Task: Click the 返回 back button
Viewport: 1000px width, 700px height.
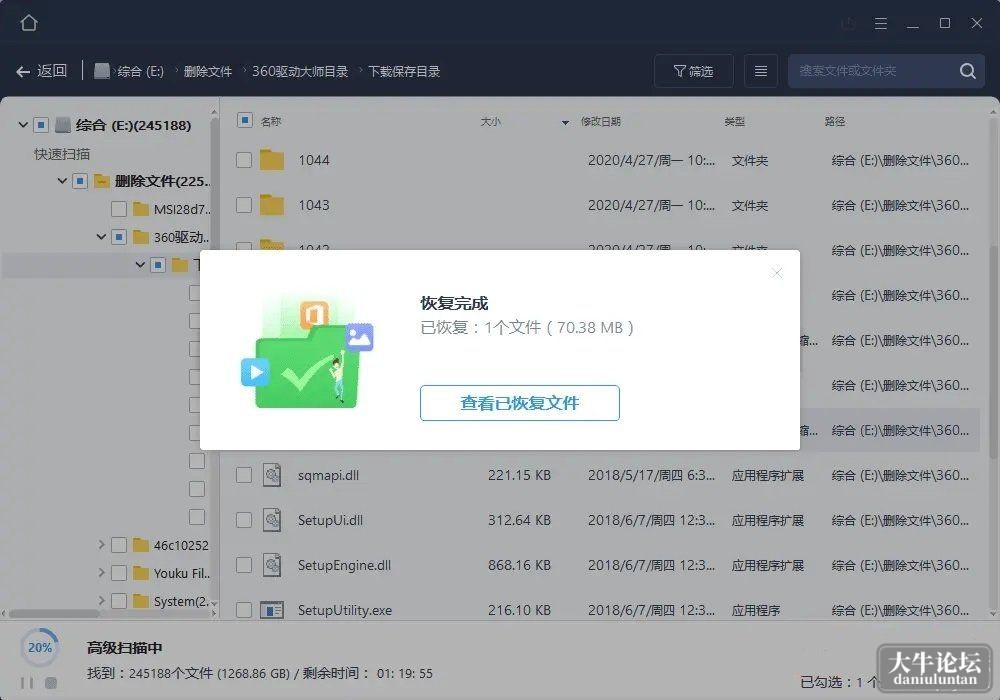Action: coord(42,71)
